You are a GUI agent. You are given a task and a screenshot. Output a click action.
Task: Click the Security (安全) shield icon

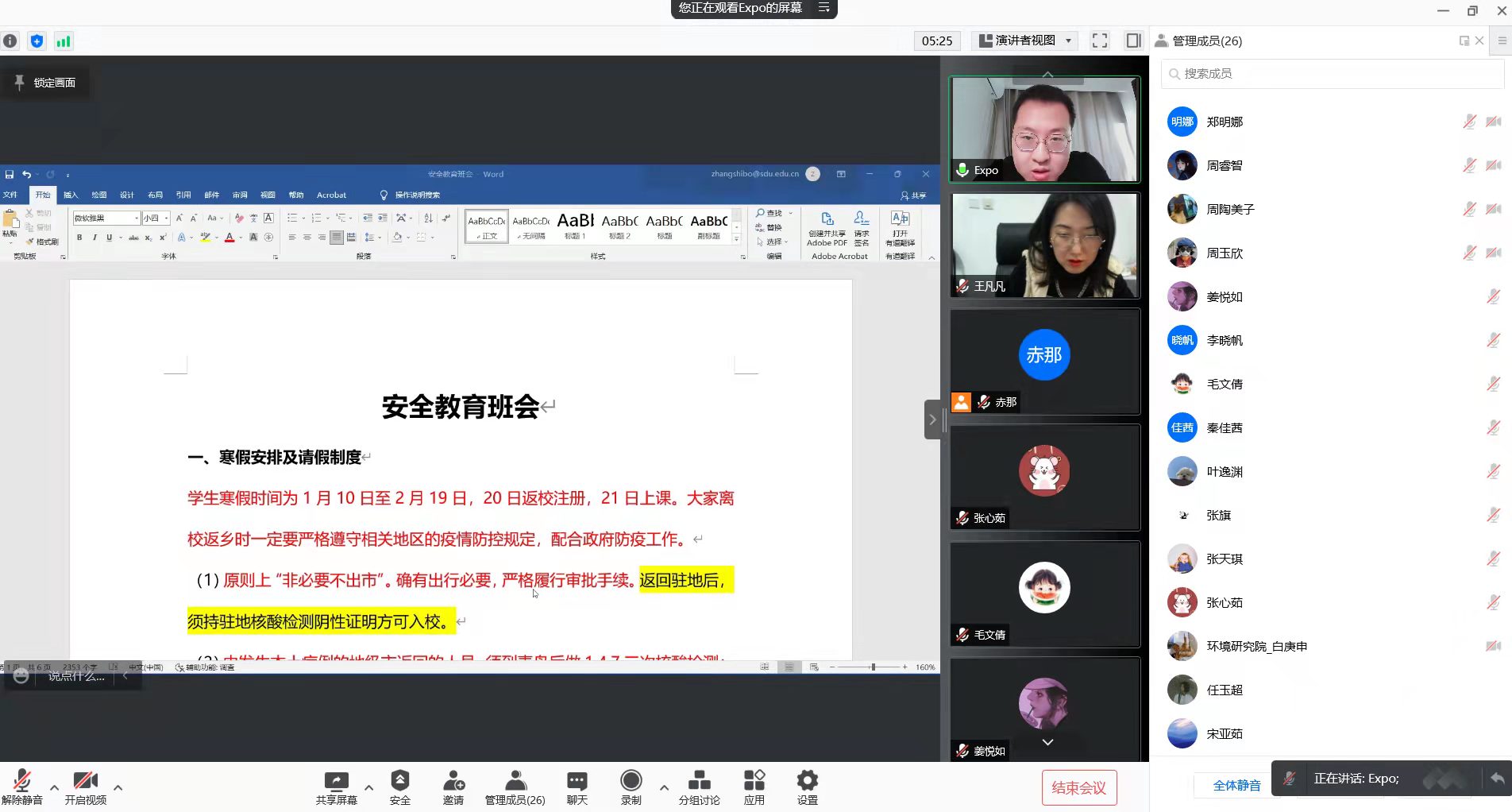click(399, 787)
